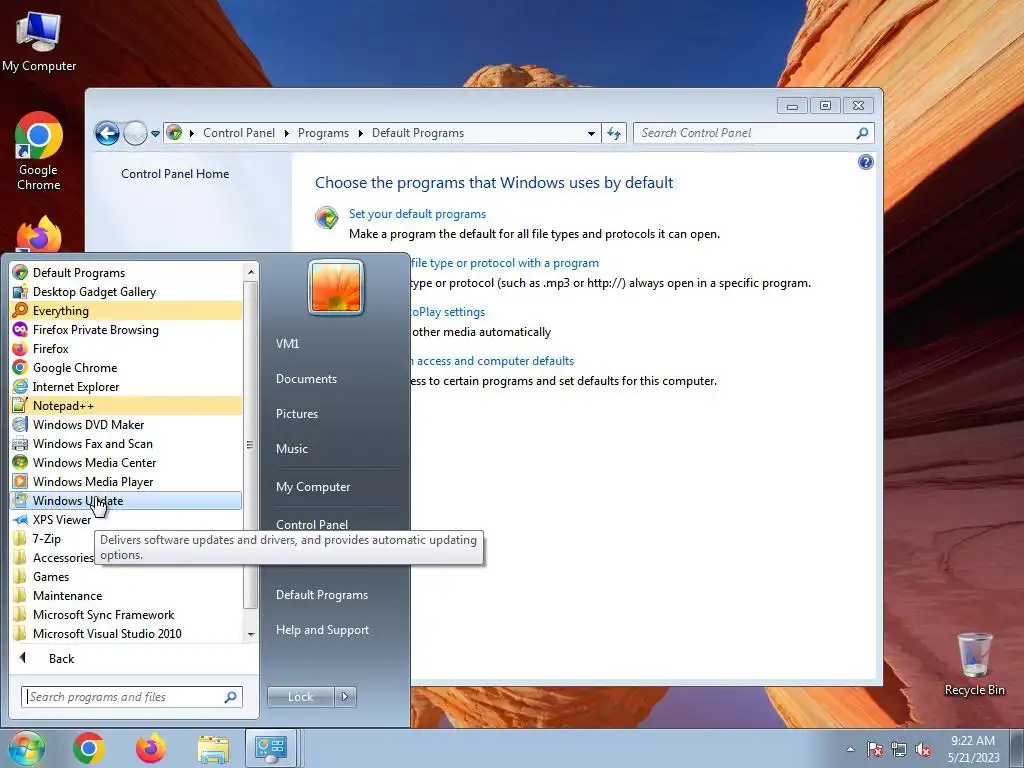Open Music from Start menu
1024x768 pixels.
coord(291,449)
